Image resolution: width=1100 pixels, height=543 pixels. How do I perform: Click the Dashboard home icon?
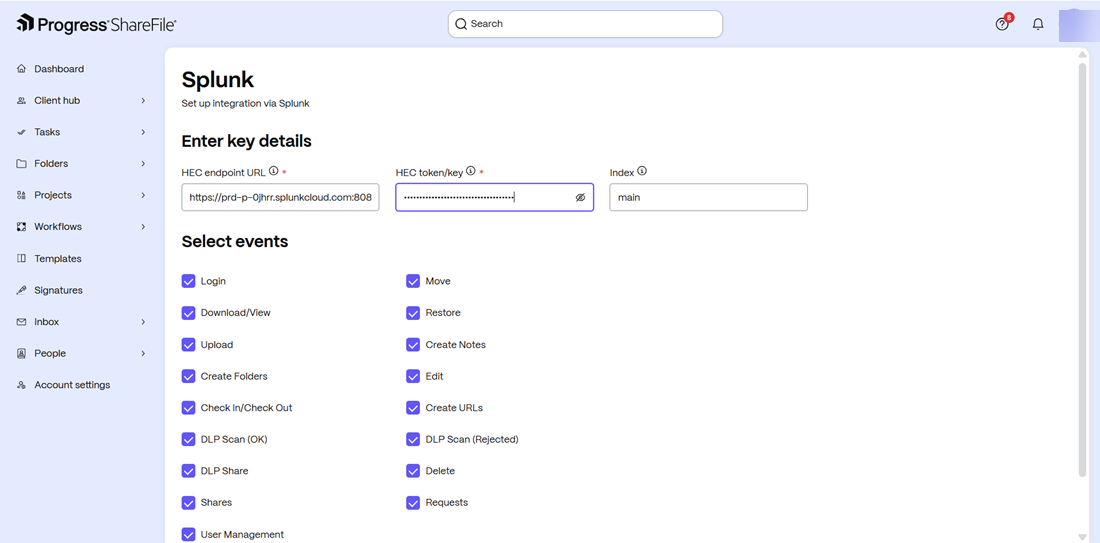click(x=21, y=69)
